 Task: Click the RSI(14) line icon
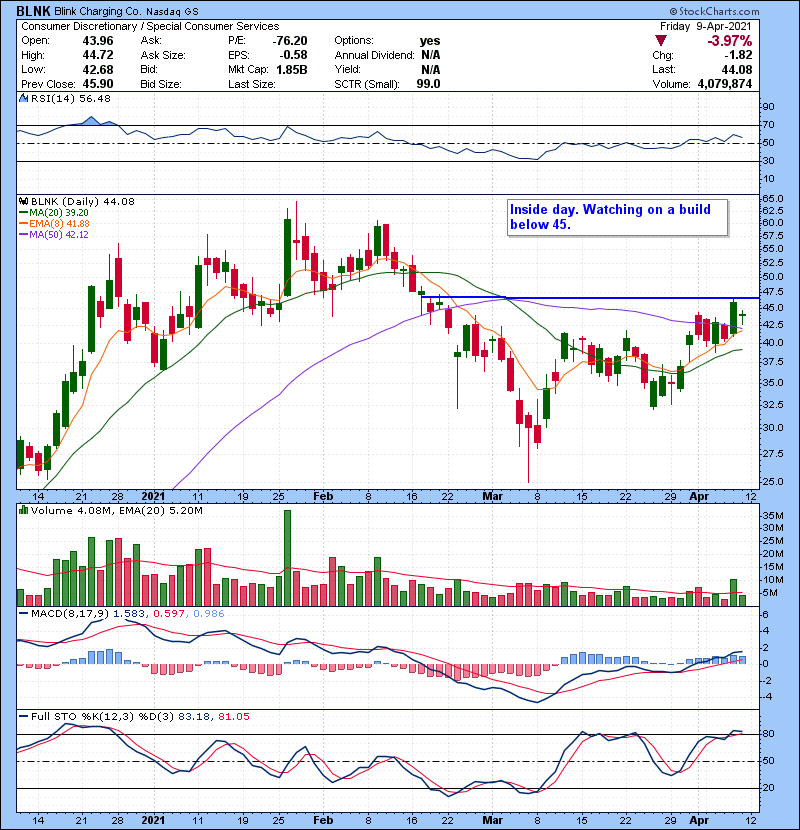point(24,98)
